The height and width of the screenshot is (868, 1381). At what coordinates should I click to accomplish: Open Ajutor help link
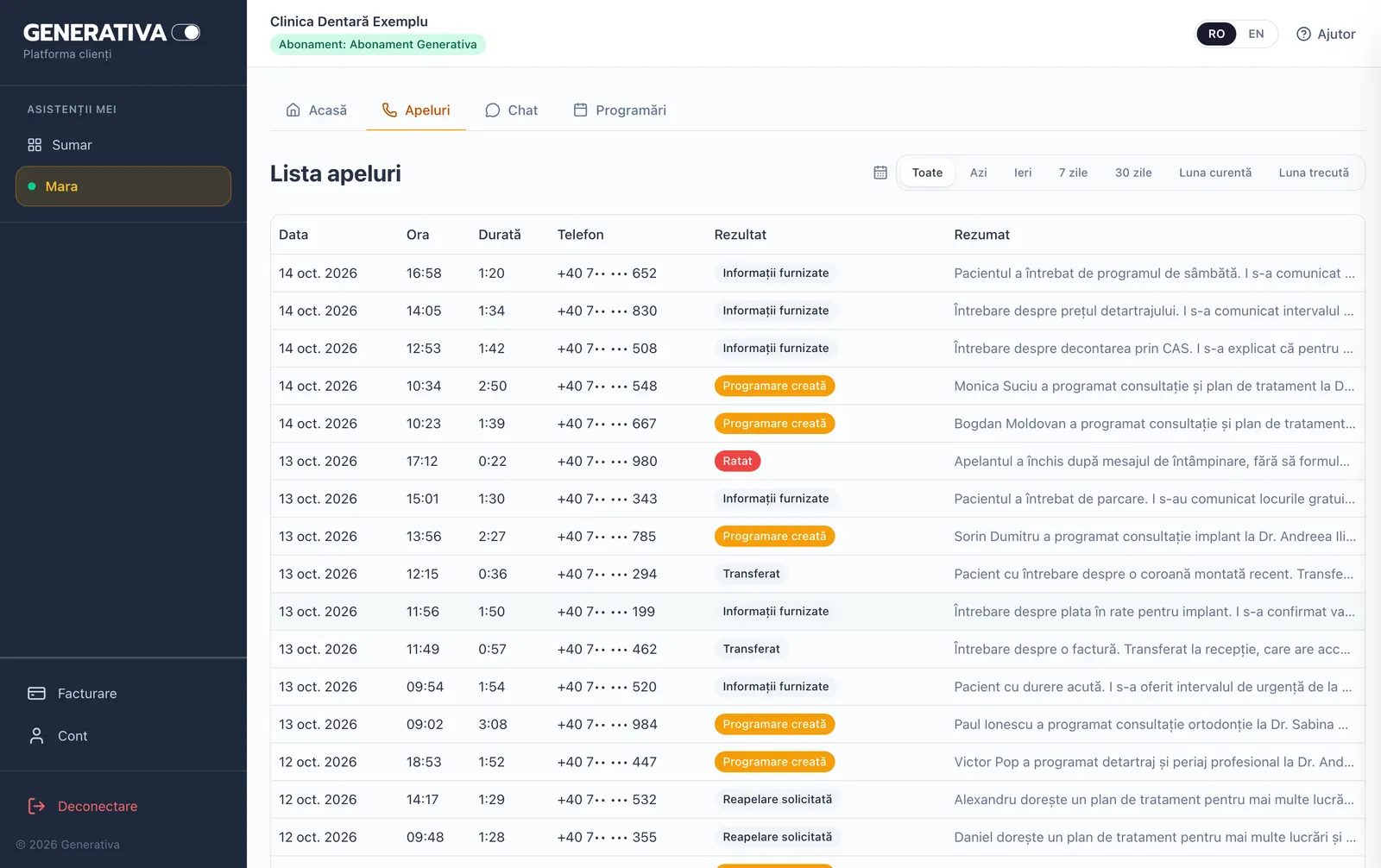[x=1326, y=35]
